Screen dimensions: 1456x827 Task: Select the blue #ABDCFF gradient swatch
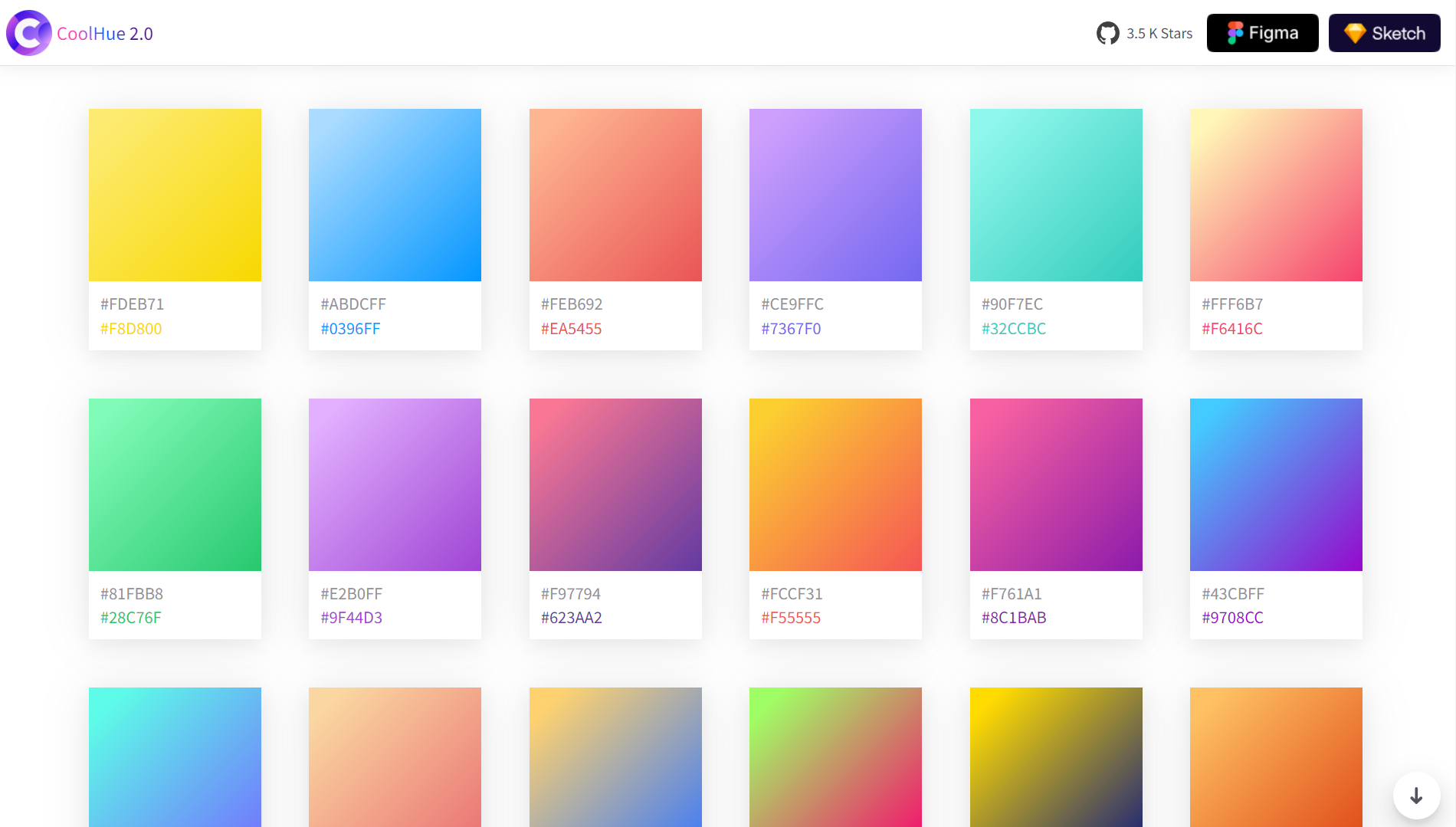395,195
